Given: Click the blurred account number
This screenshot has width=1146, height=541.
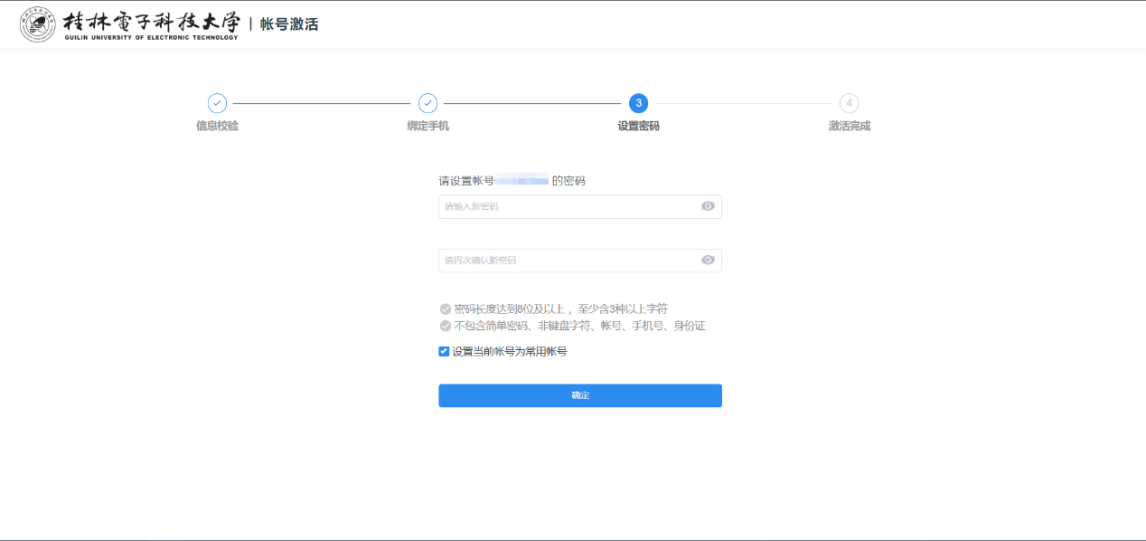Looking at the screenshot, I should tap(523, 181).
